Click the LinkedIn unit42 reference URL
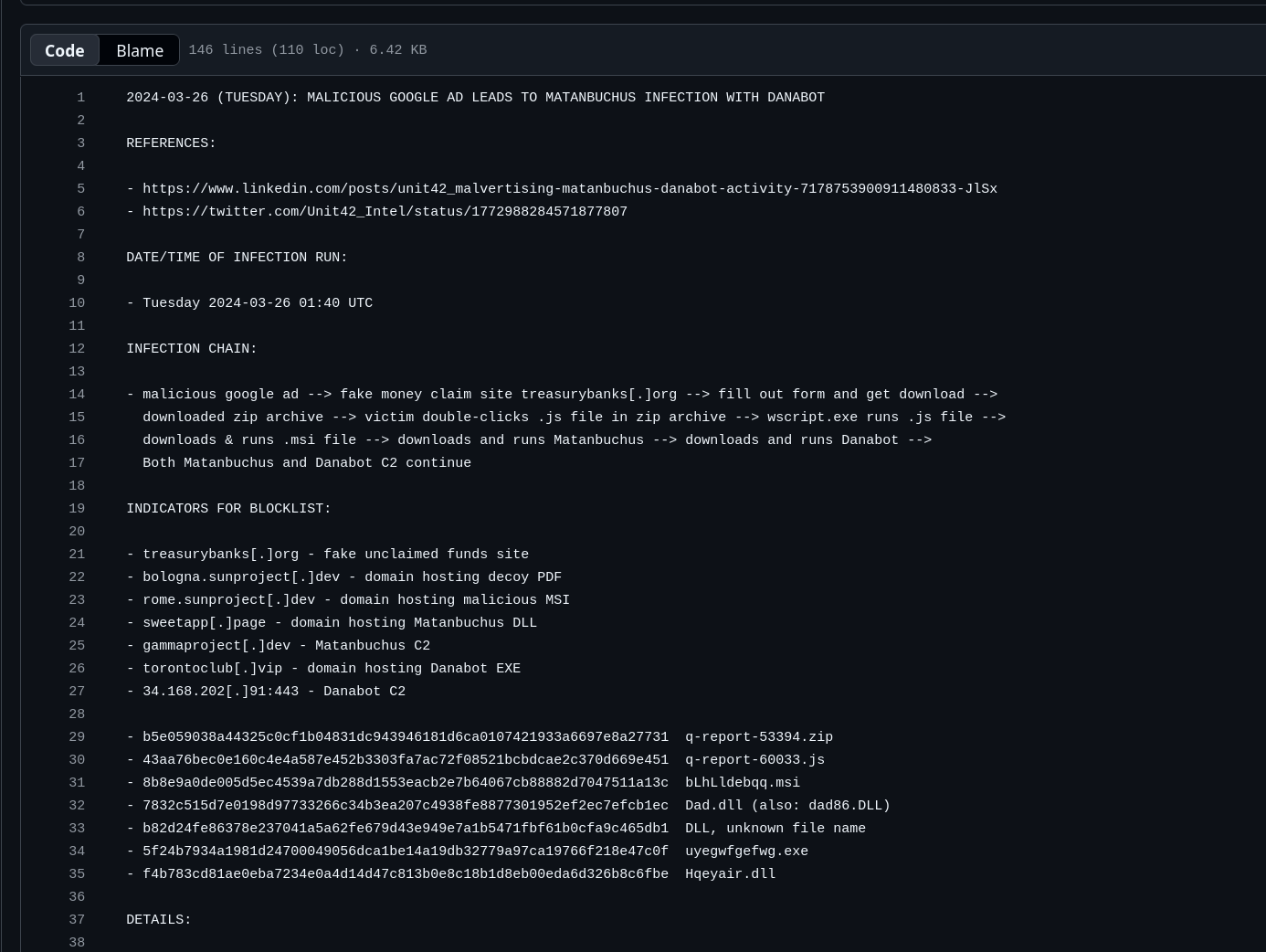 pos(569,189)
